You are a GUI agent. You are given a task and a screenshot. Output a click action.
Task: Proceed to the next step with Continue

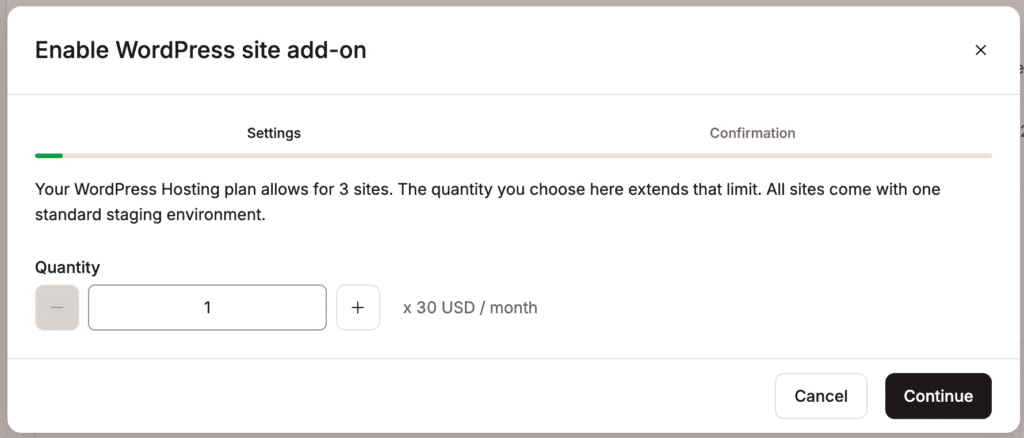pyautogui.click(x=938, y=396)
